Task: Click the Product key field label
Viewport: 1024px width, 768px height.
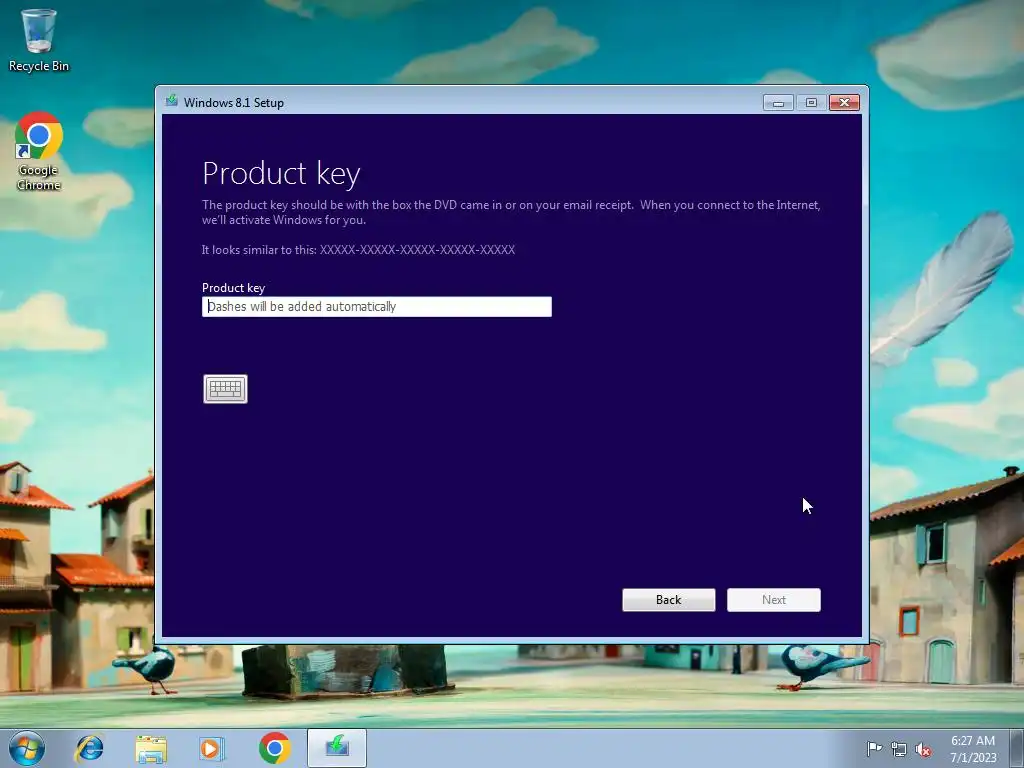Action: click(233, 288)
